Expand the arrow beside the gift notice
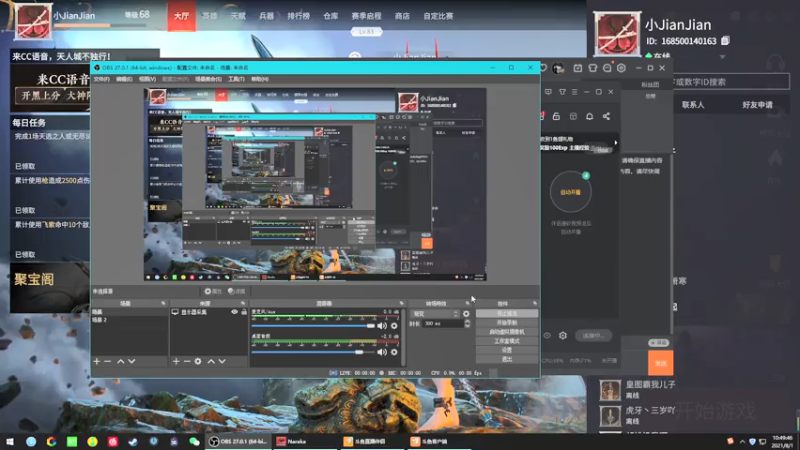The image size is (800, 450). (x=616, y=143)
